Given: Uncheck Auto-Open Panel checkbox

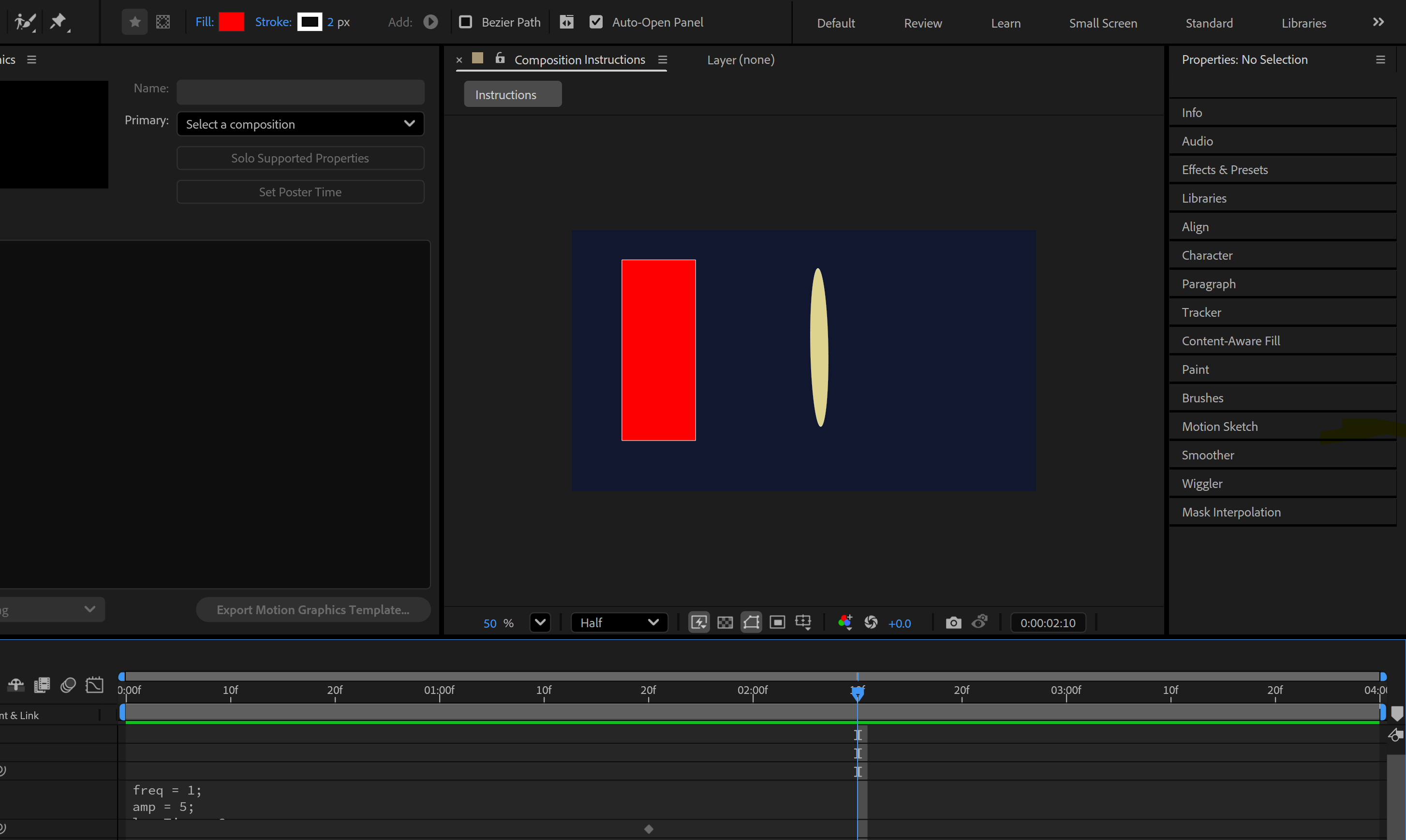Looking at the screenshot, I should [x=596, y=22].
